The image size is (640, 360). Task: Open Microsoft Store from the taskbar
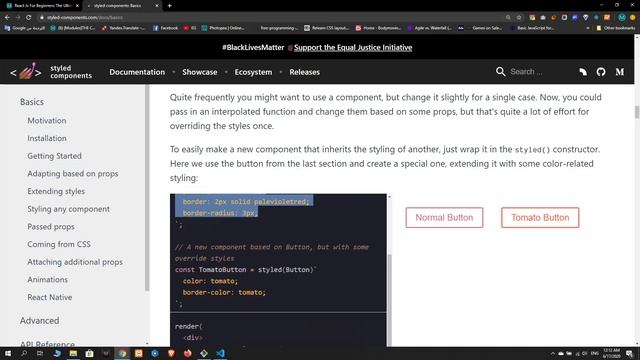point(89,353)
